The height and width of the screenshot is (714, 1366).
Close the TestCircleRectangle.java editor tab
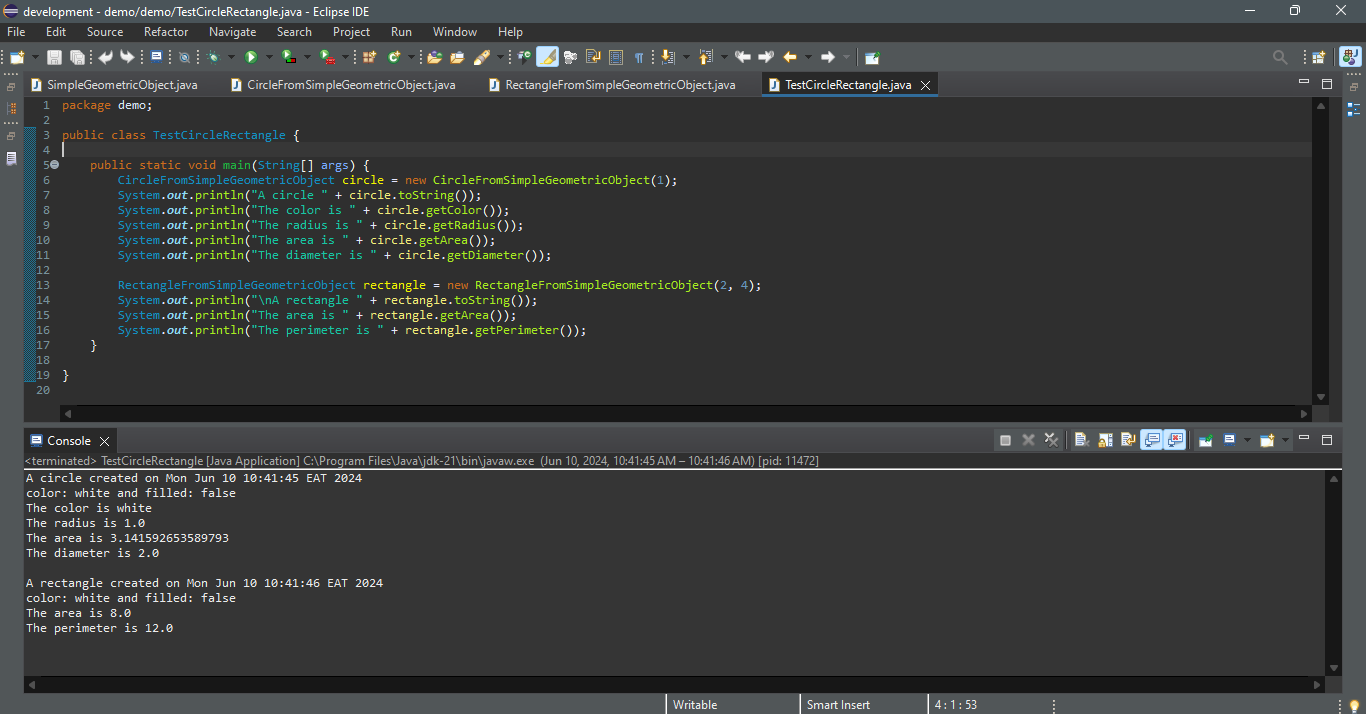tap(925, 85)
